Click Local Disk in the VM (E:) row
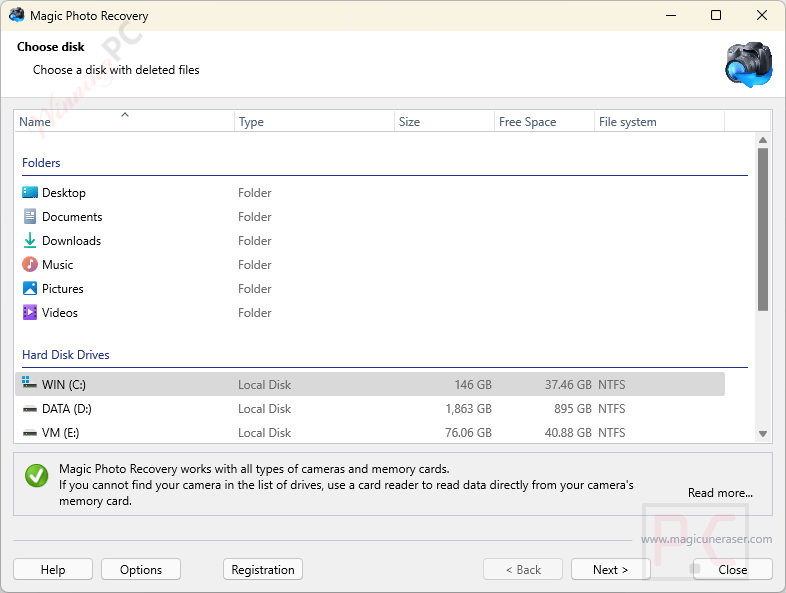The image size is (786, 593). 264,432
